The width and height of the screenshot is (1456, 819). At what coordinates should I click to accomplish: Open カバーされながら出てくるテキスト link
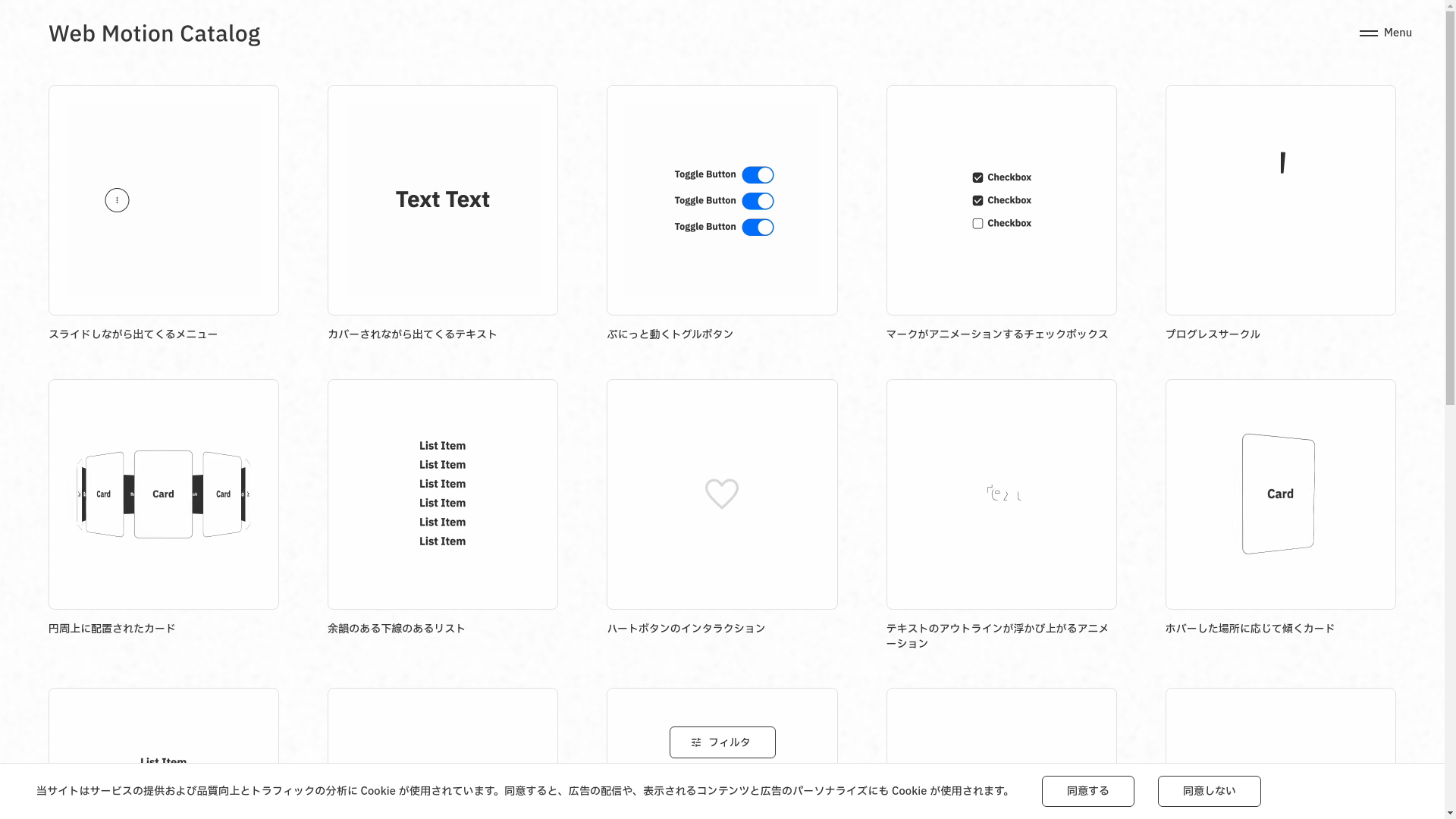(412, 334)
